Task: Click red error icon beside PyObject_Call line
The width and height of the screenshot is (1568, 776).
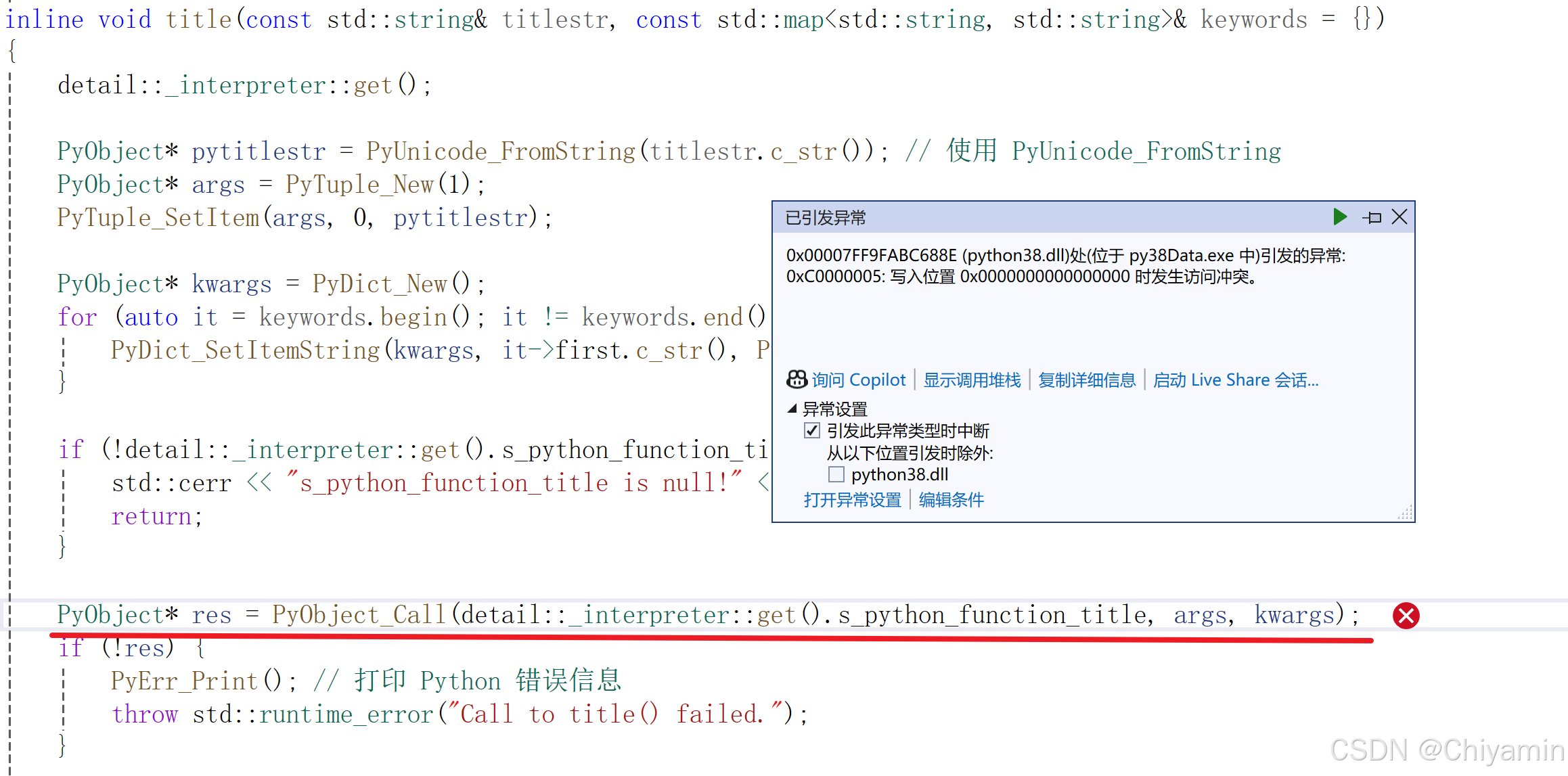Action: pos(1406,616)
